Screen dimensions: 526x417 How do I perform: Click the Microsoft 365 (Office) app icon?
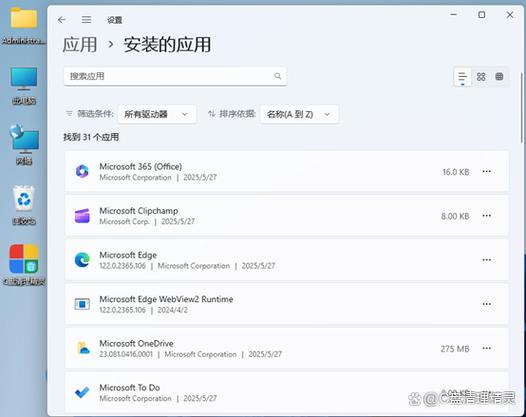tap(82, 171)
